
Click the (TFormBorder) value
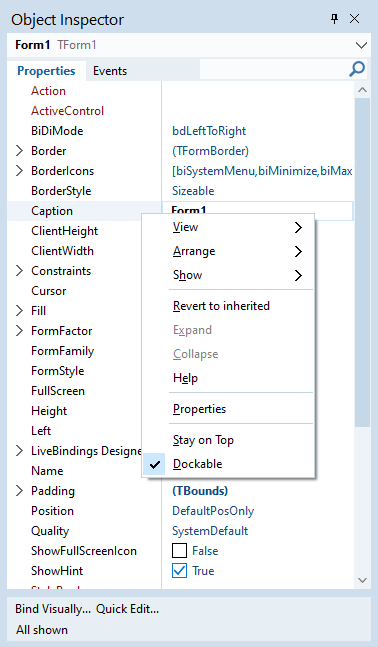tap(210, 151)
